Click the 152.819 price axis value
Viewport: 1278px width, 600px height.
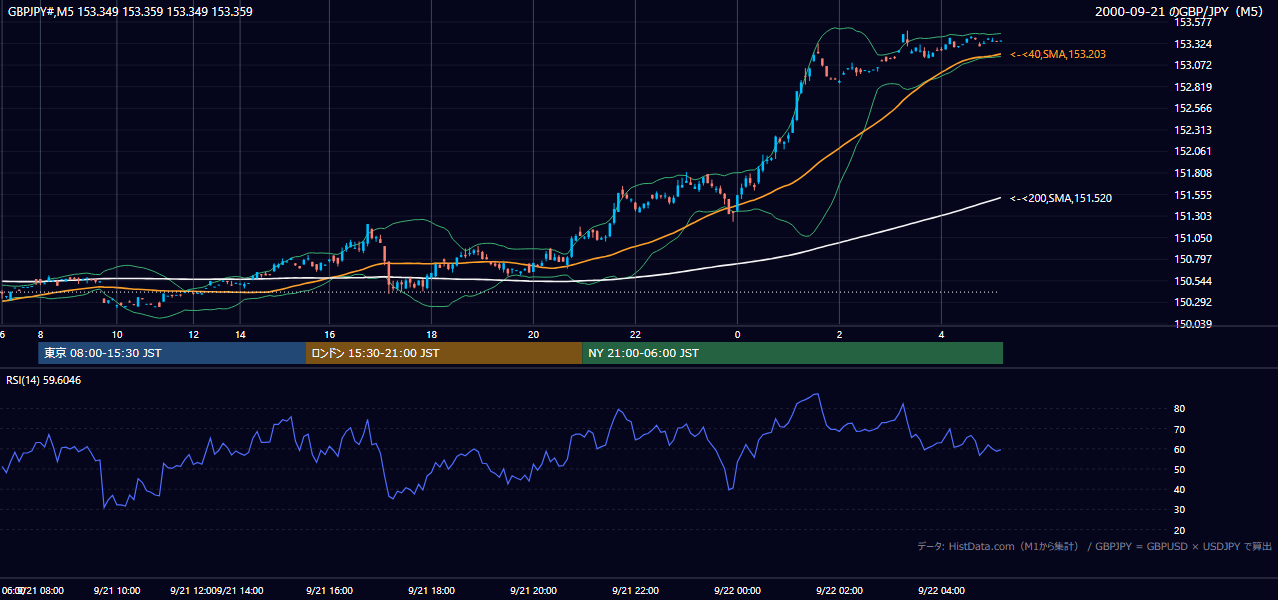tap(1193, 87)
